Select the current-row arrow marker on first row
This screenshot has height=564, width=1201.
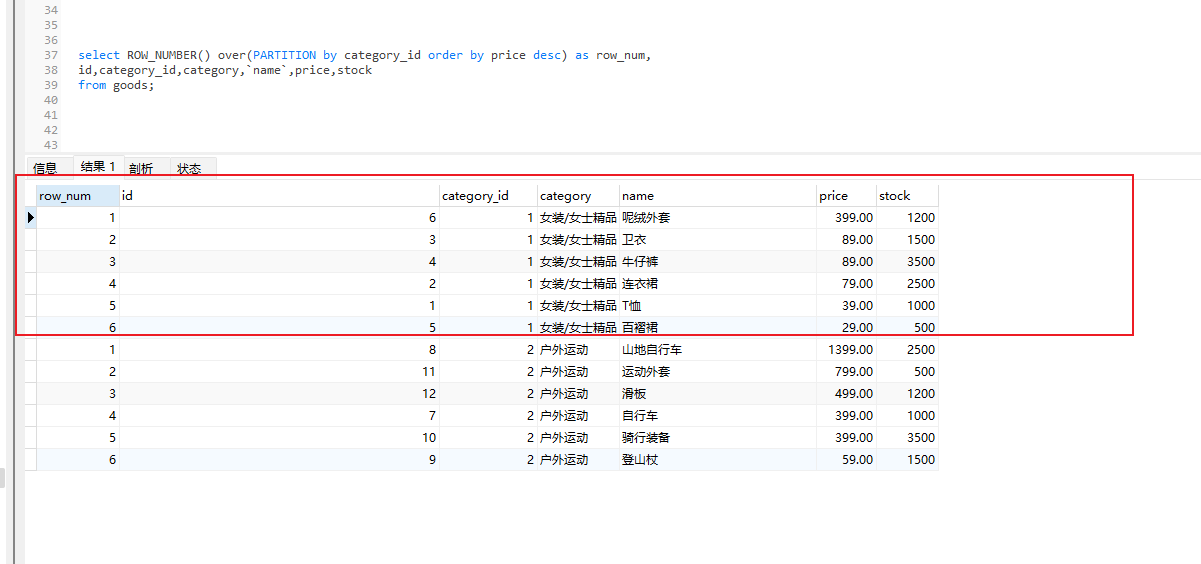31,218
